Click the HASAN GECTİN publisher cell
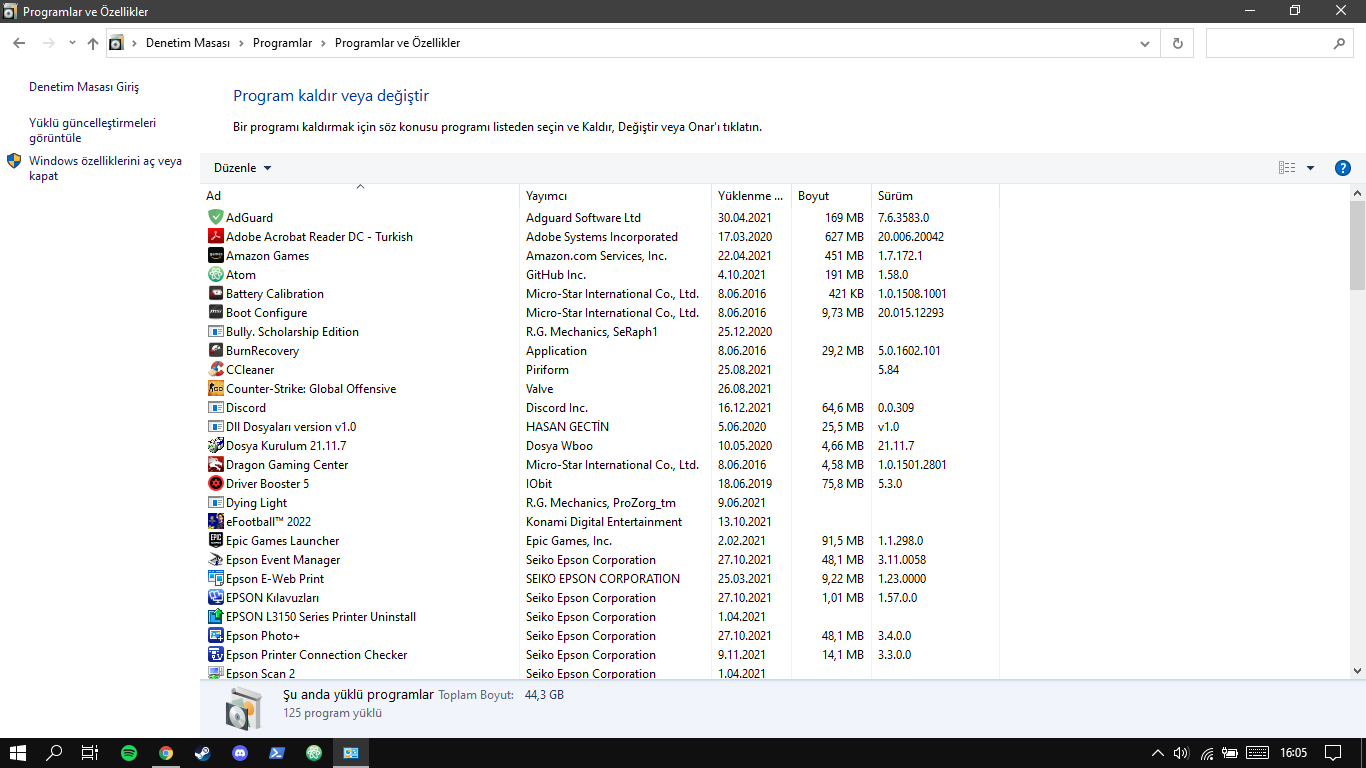1366x768 pixels. point(567,426)
